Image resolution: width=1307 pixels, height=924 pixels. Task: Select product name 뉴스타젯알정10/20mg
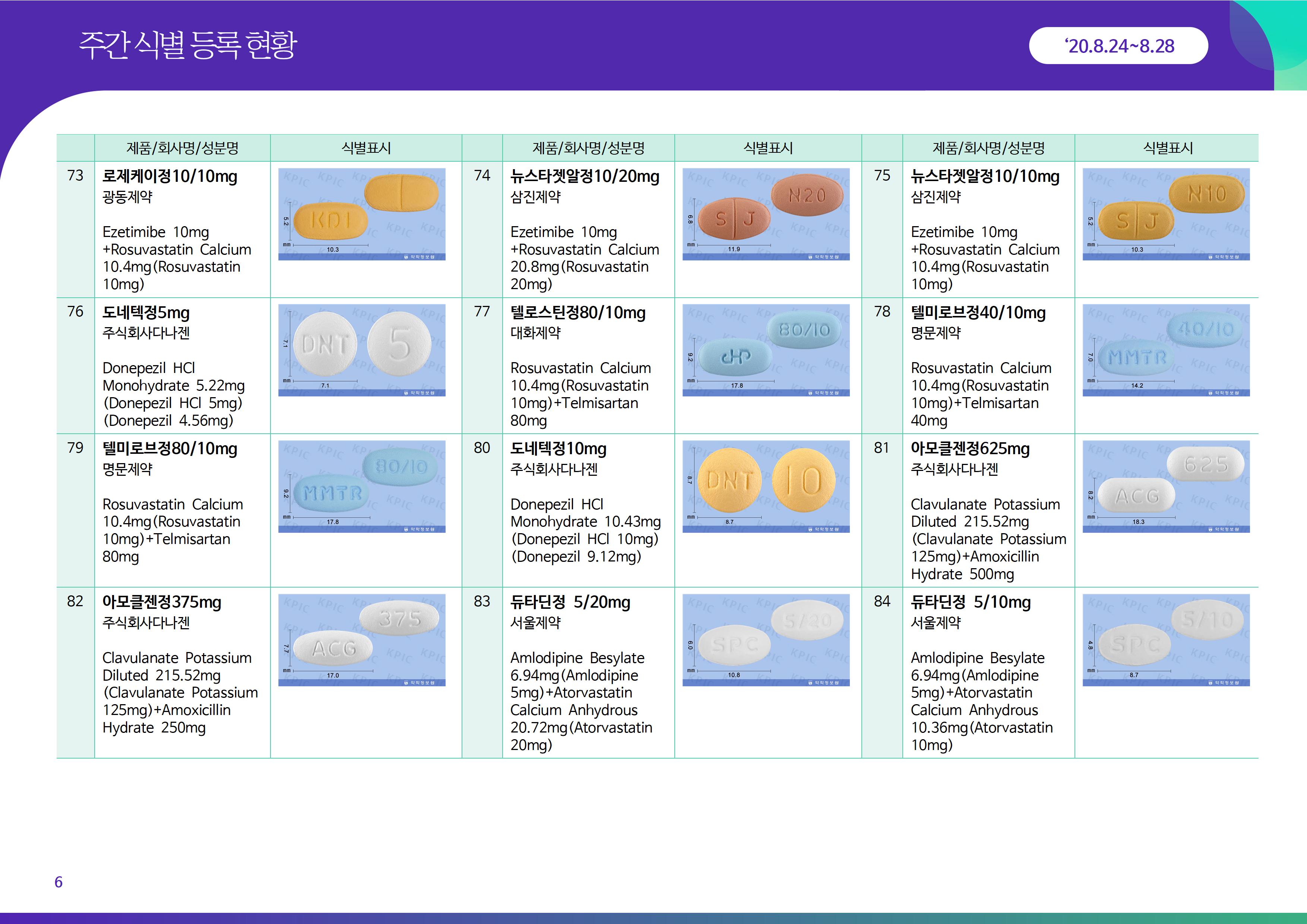[585, 177]
